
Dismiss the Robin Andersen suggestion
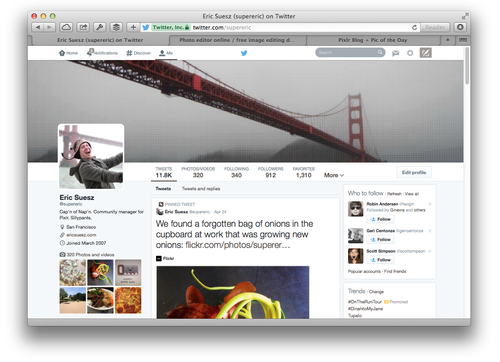[430, 204]
